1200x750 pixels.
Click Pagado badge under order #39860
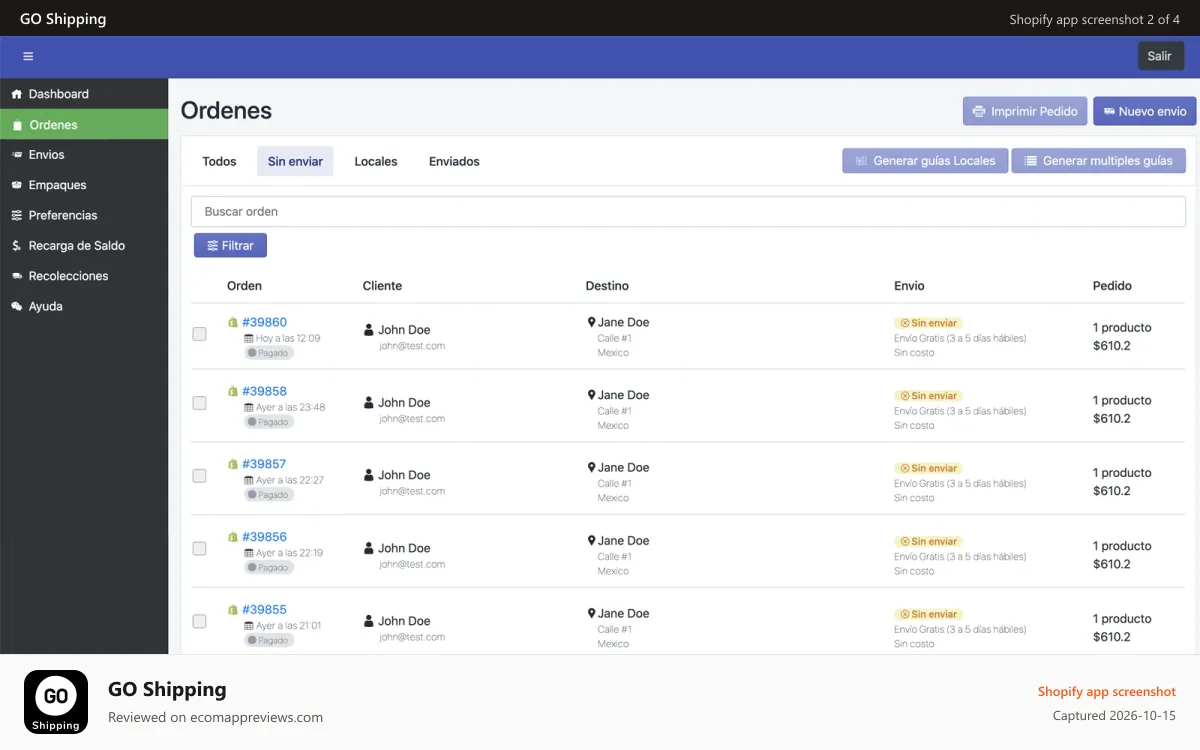click(x=269, y=353)
